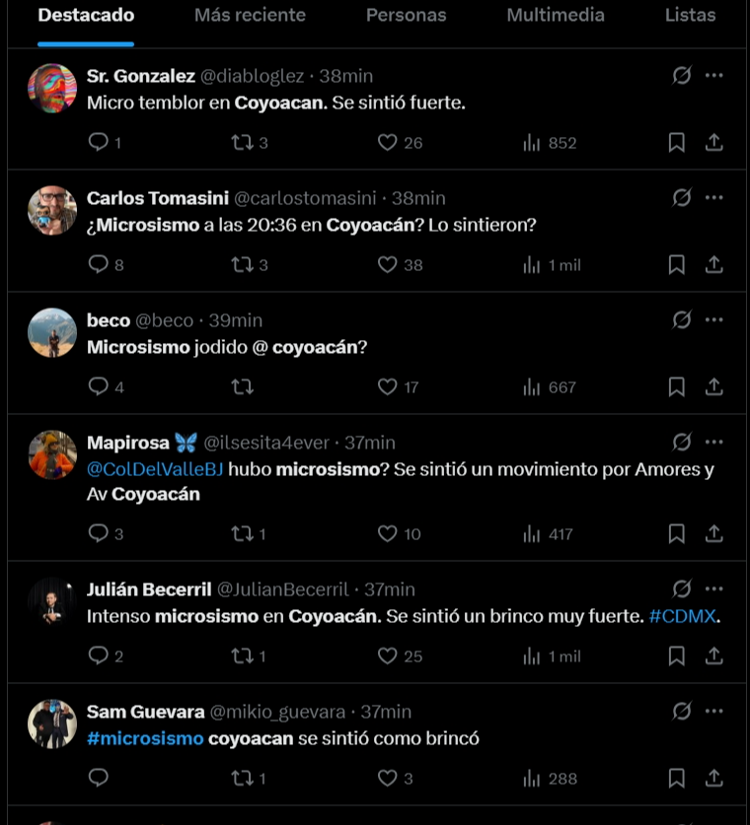This screenshot has height=825, width=750.
Task: Open Carlos Tomasini's profile picture
Action: 52,210
